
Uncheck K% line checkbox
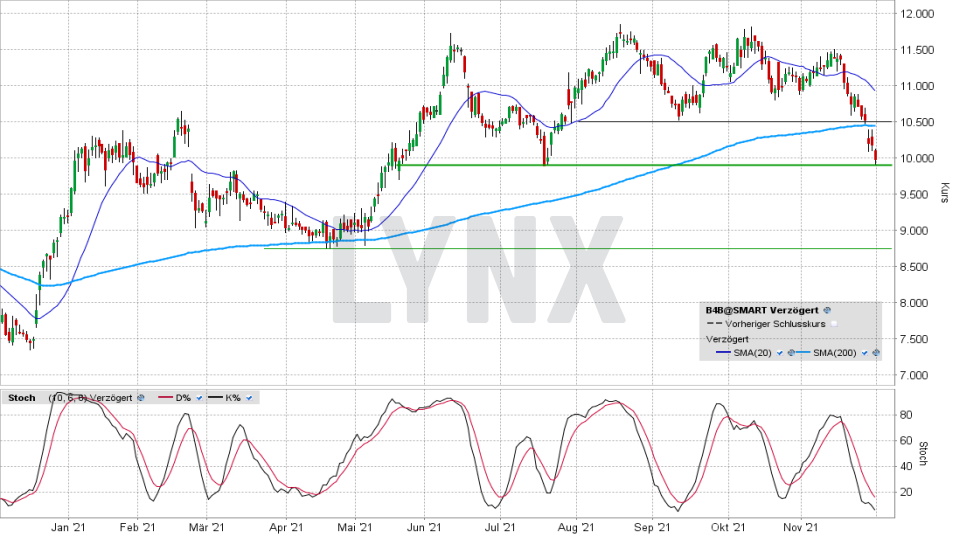249,398
